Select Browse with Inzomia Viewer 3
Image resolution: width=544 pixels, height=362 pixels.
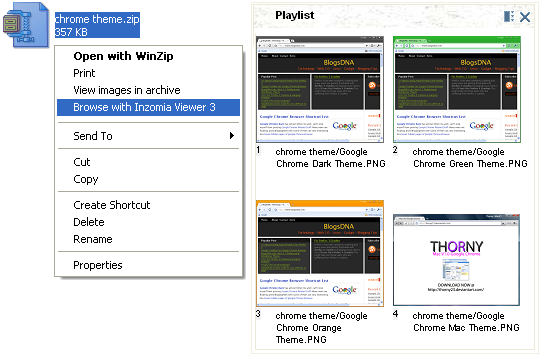[148, 107]
